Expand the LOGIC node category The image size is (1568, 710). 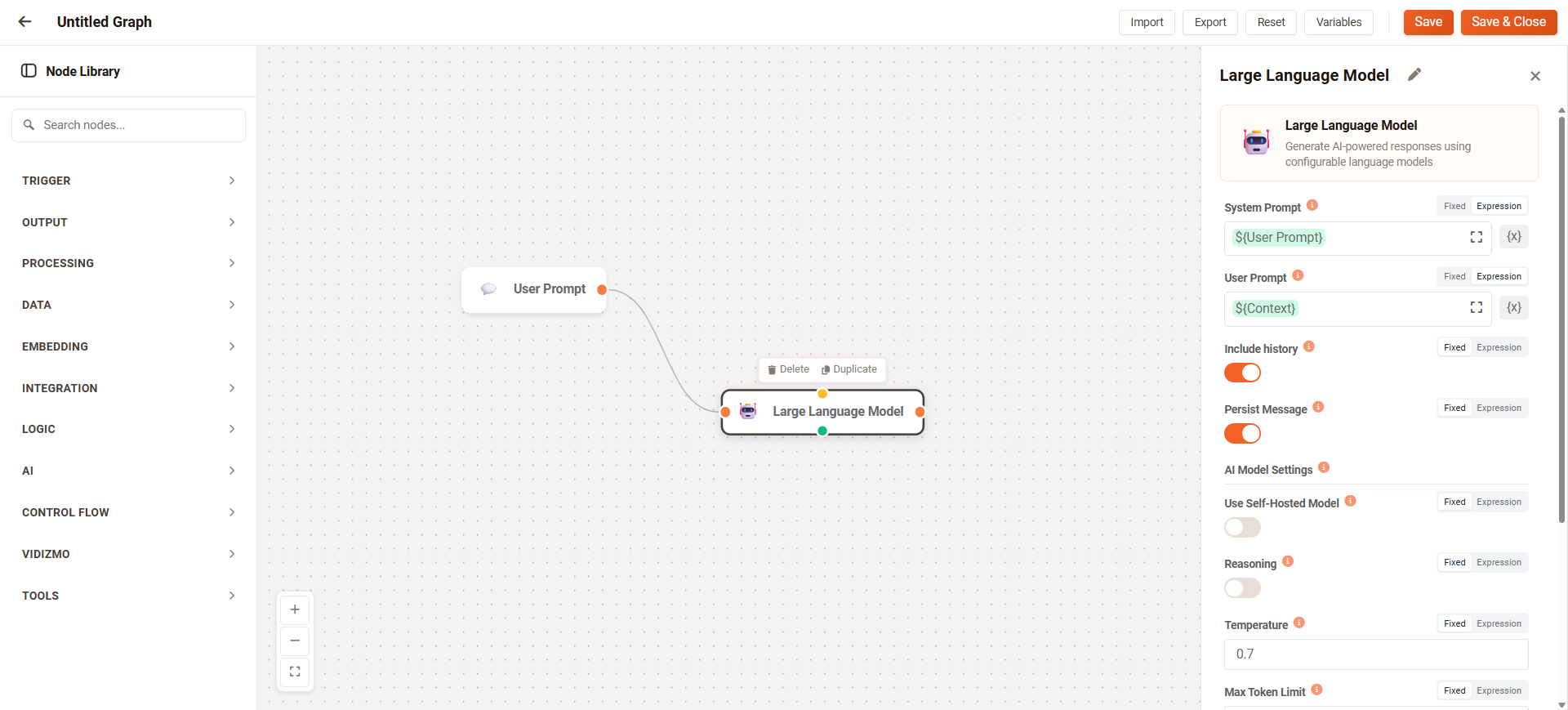(x=128, y=429)
